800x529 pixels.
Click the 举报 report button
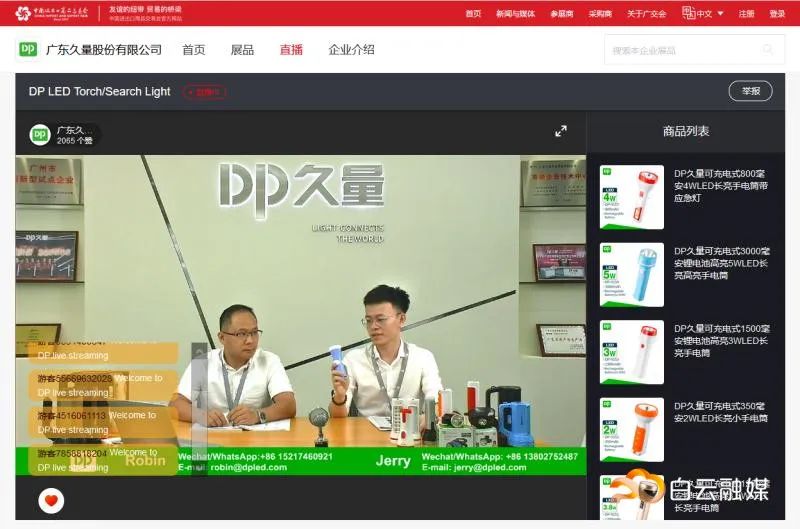click(x=750, y=92)
